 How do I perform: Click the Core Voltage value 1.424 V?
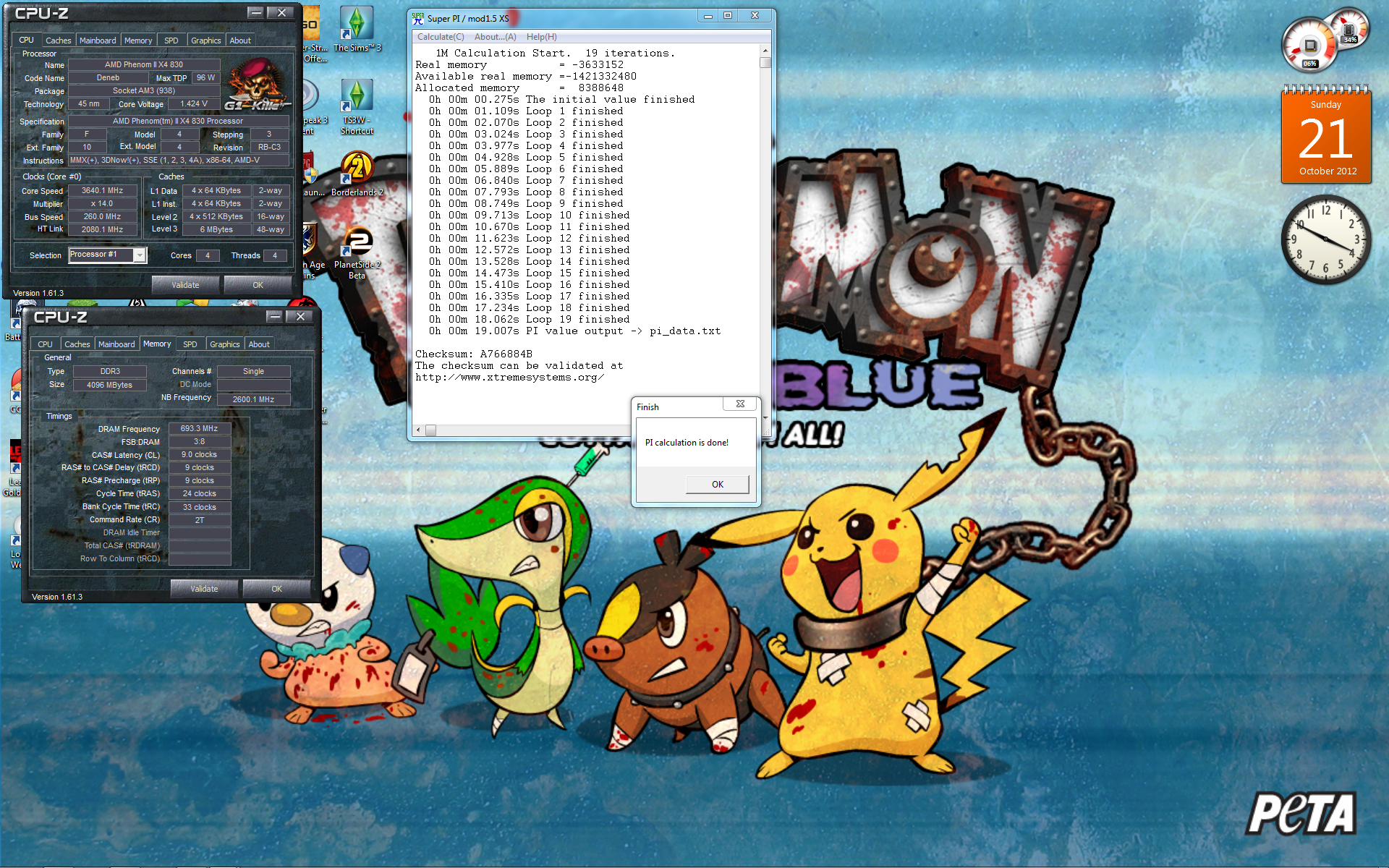click(194, 104)
